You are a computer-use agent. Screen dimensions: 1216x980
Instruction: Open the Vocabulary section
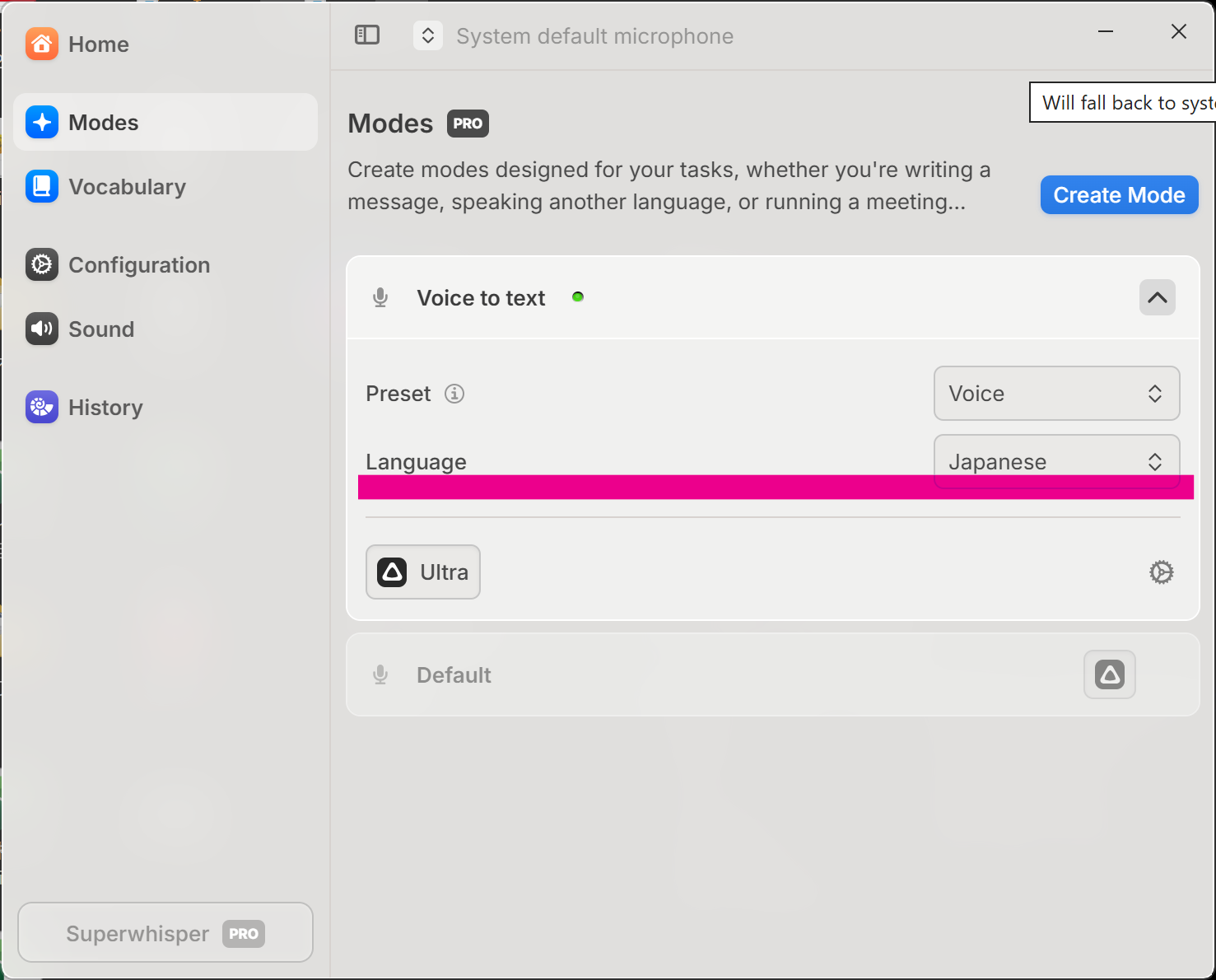(127, 187)
